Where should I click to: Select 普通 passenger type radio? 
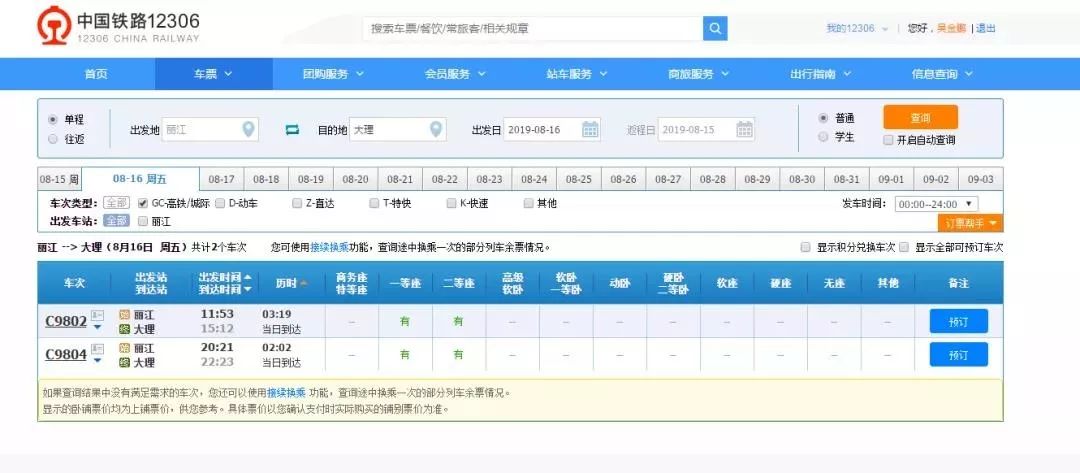pyautogui.click(x=823, y=118)
